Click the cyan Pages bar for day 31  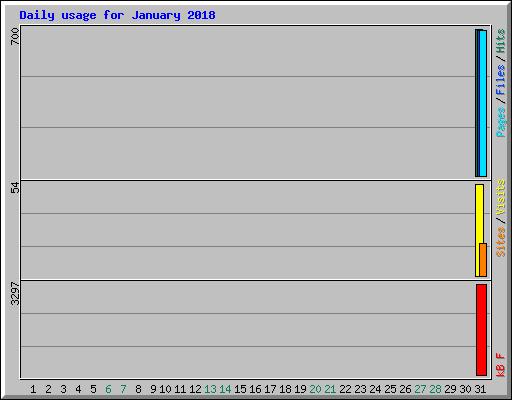[483, 103]
